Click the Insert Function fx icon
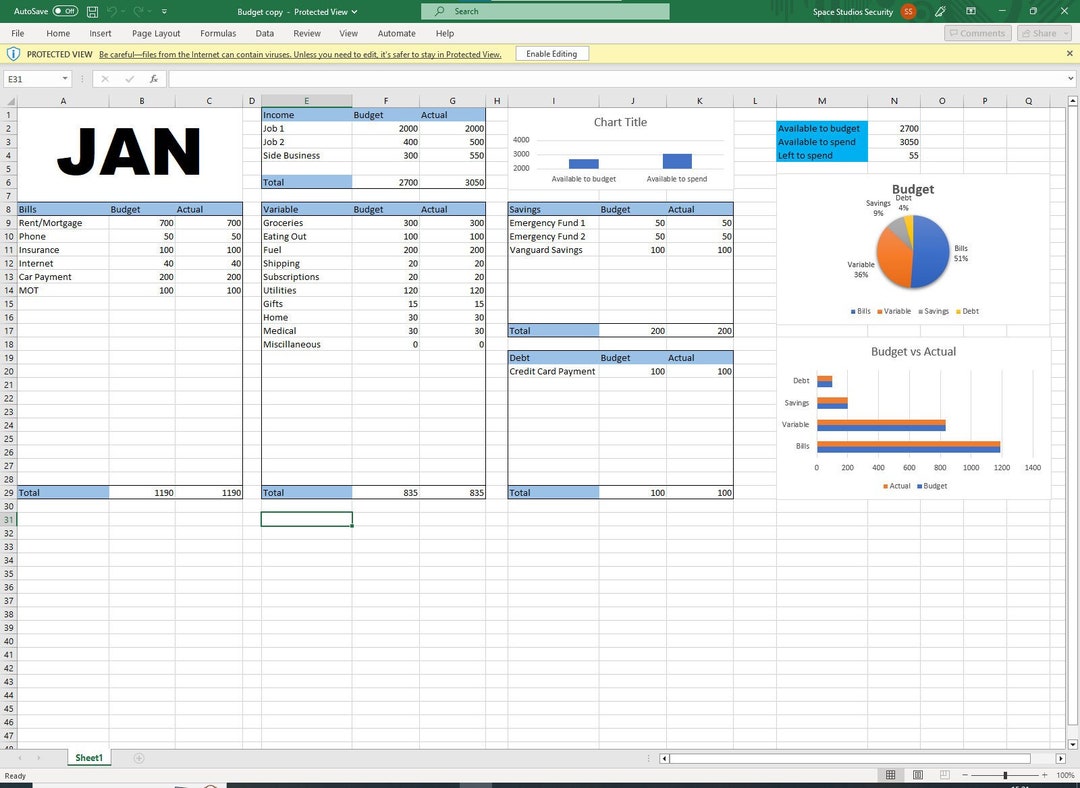 pyautogui.click(x=154, y=79)
